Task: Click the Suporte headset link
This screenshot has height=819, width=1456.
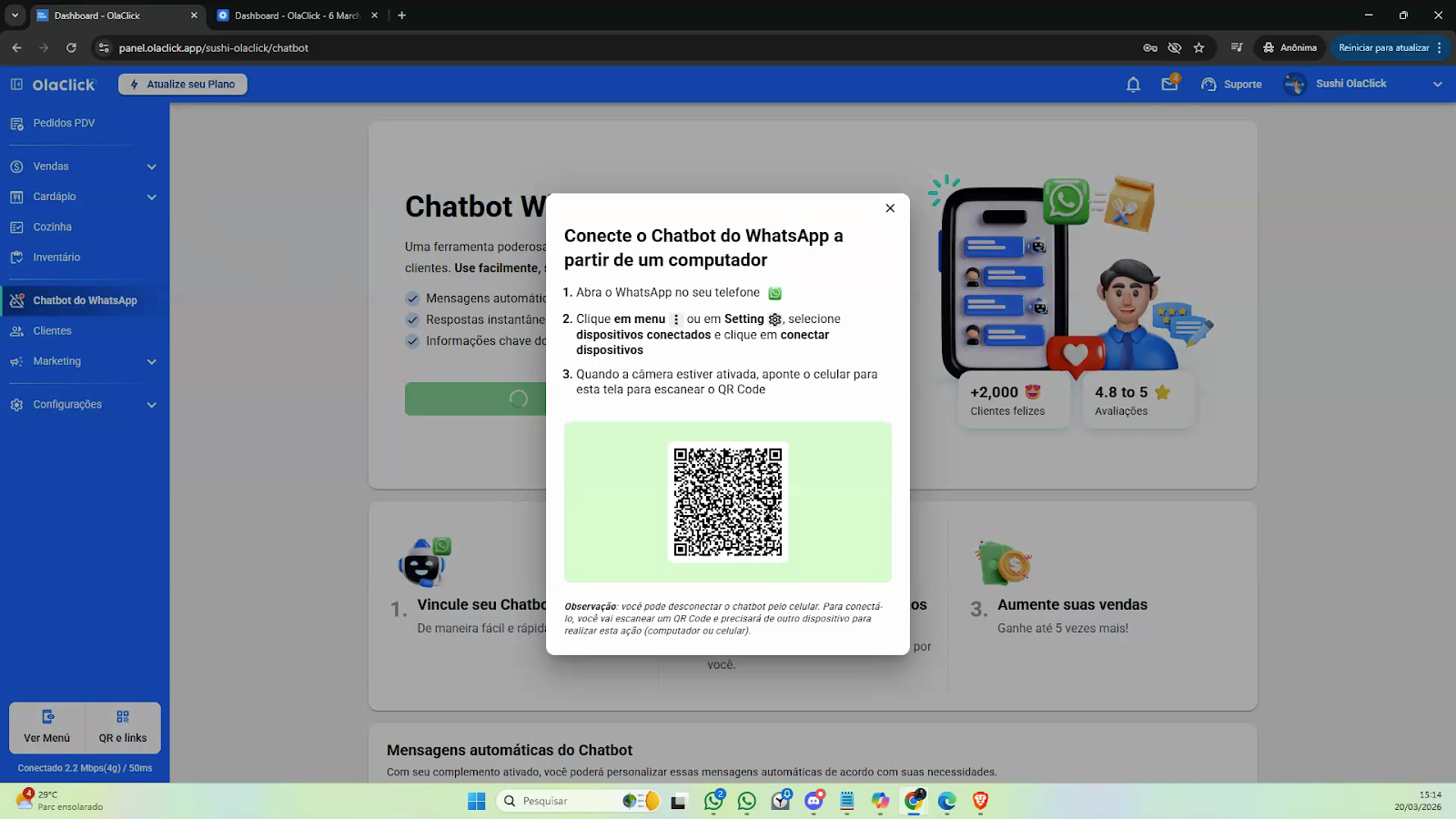Action: click(x=1231, y=85)
